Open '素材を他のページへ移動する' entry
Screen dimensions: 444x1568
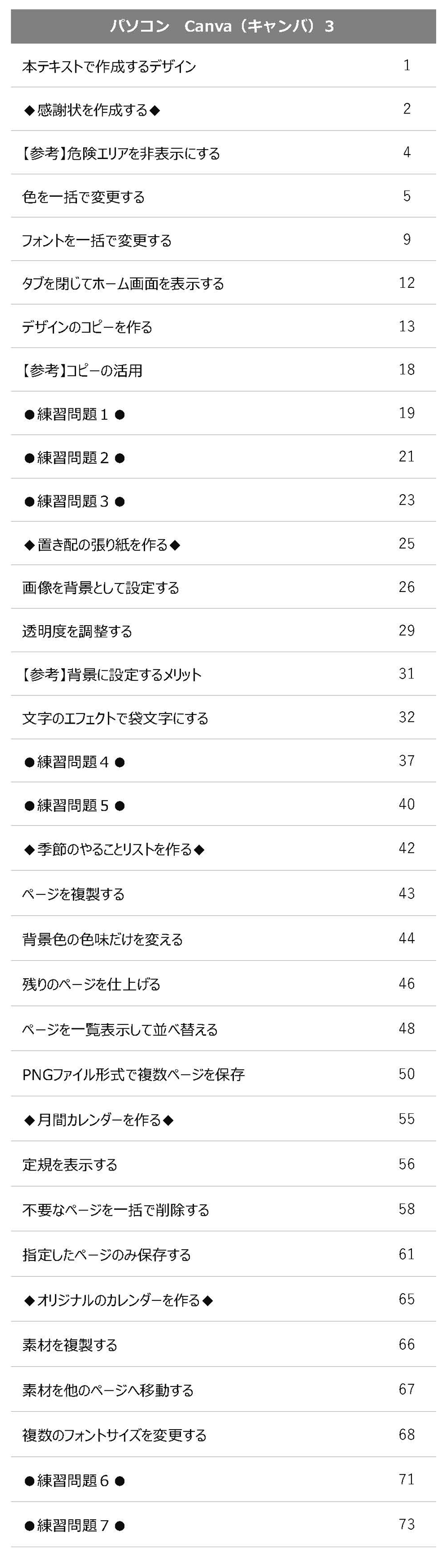tap(108, 1390)
